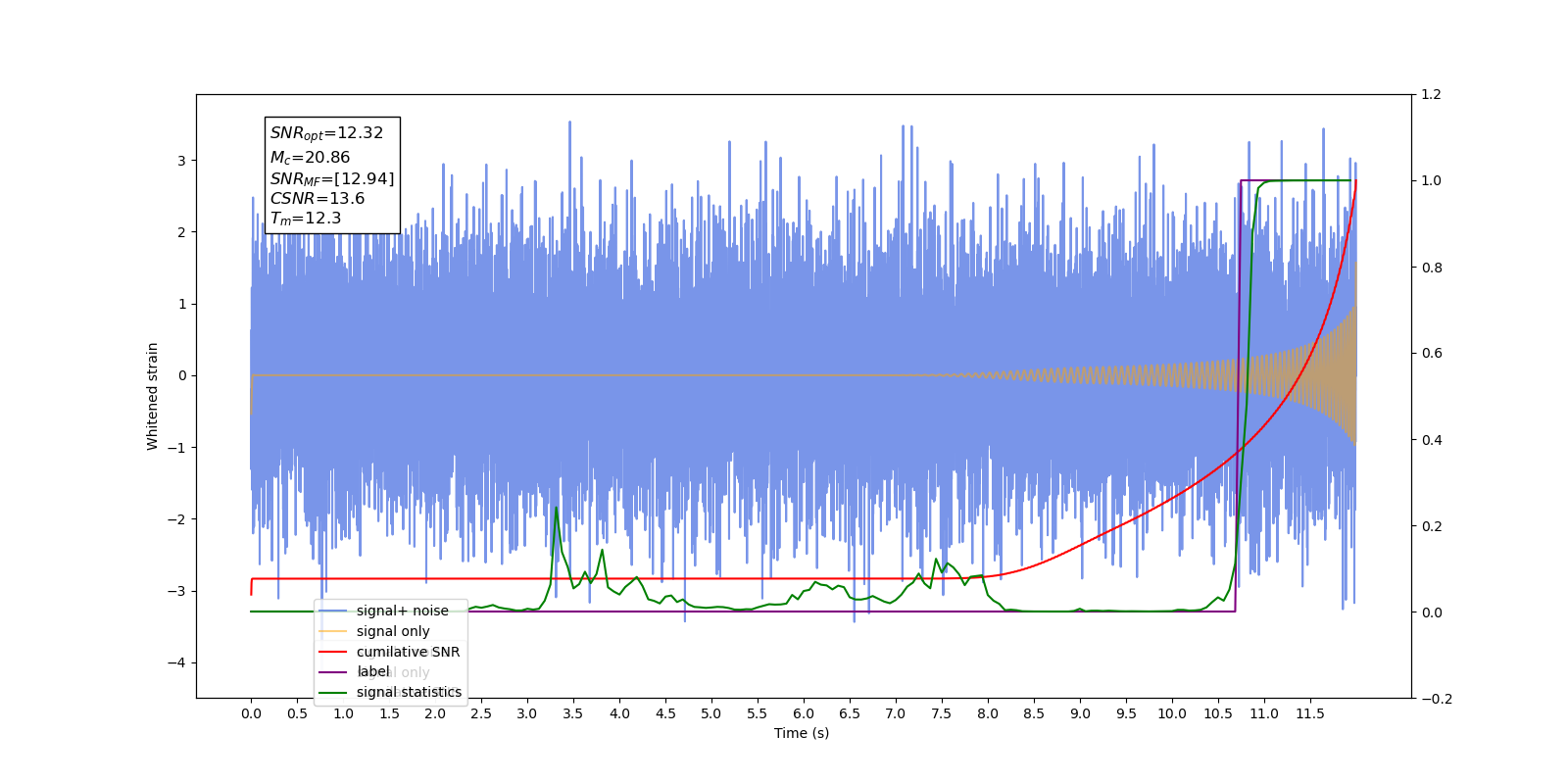The image size is (1568, 784).
Task: Click the green line sample beside 'signal statistics'
Action: [333, 692]
